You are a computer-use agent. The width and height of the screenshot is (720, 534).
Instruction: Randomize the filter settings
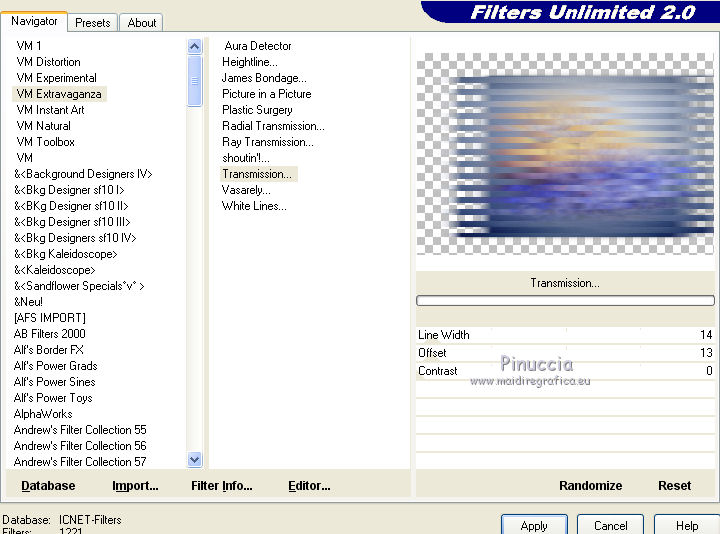591,486
